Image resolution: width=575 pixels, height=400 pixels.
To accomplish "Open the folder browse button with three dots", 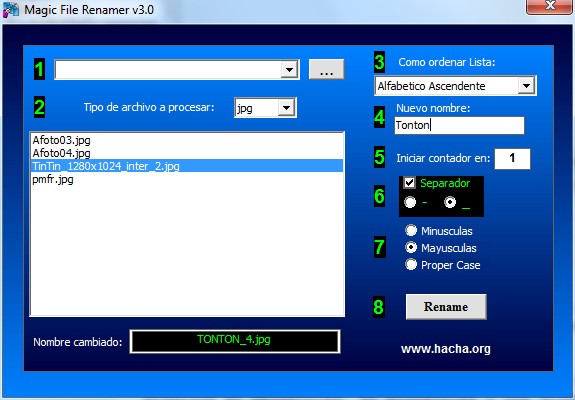I will click(326, 69).
